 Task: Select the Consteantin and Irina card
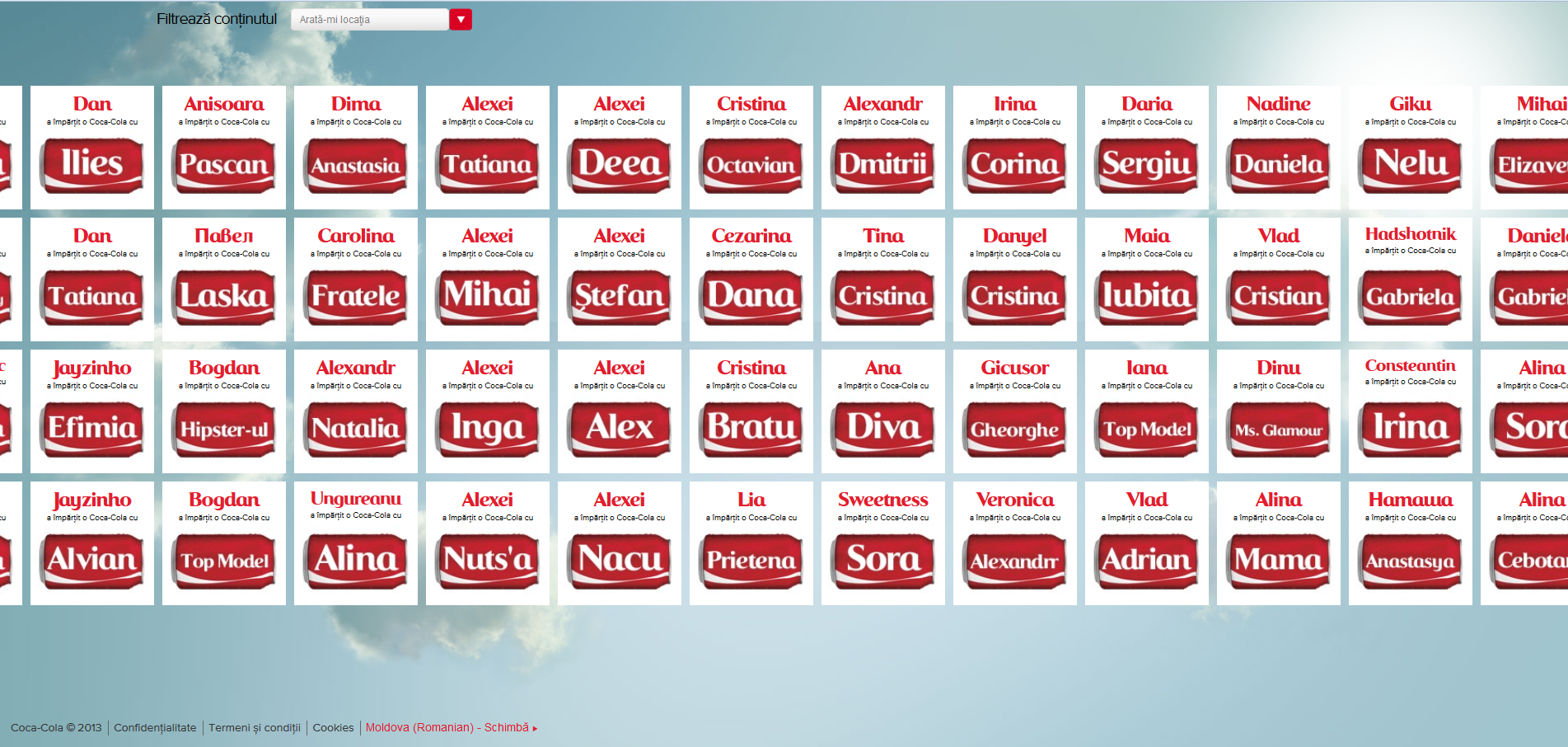click(1411, 411)
